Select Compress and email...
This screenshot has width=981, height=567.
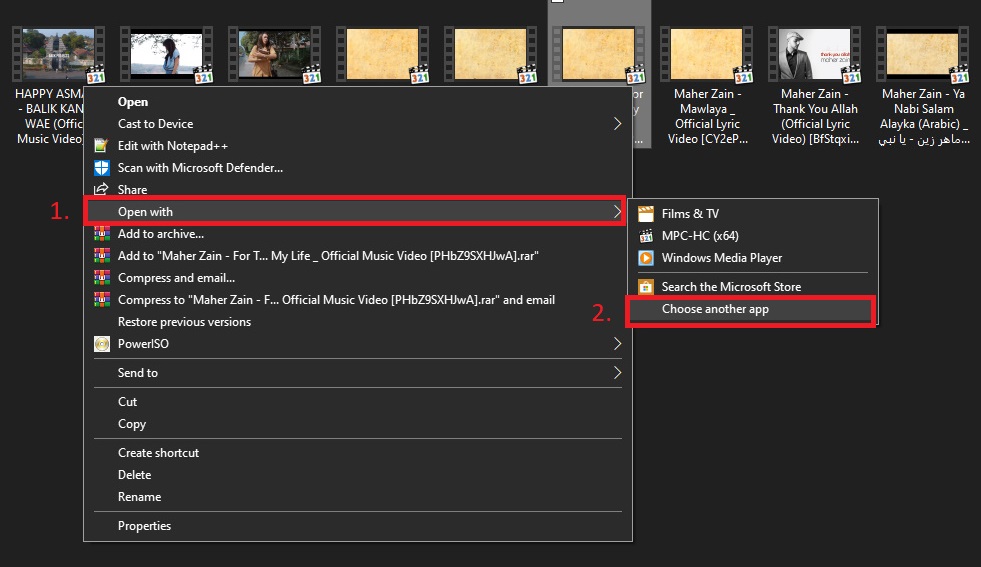(358, 277)
